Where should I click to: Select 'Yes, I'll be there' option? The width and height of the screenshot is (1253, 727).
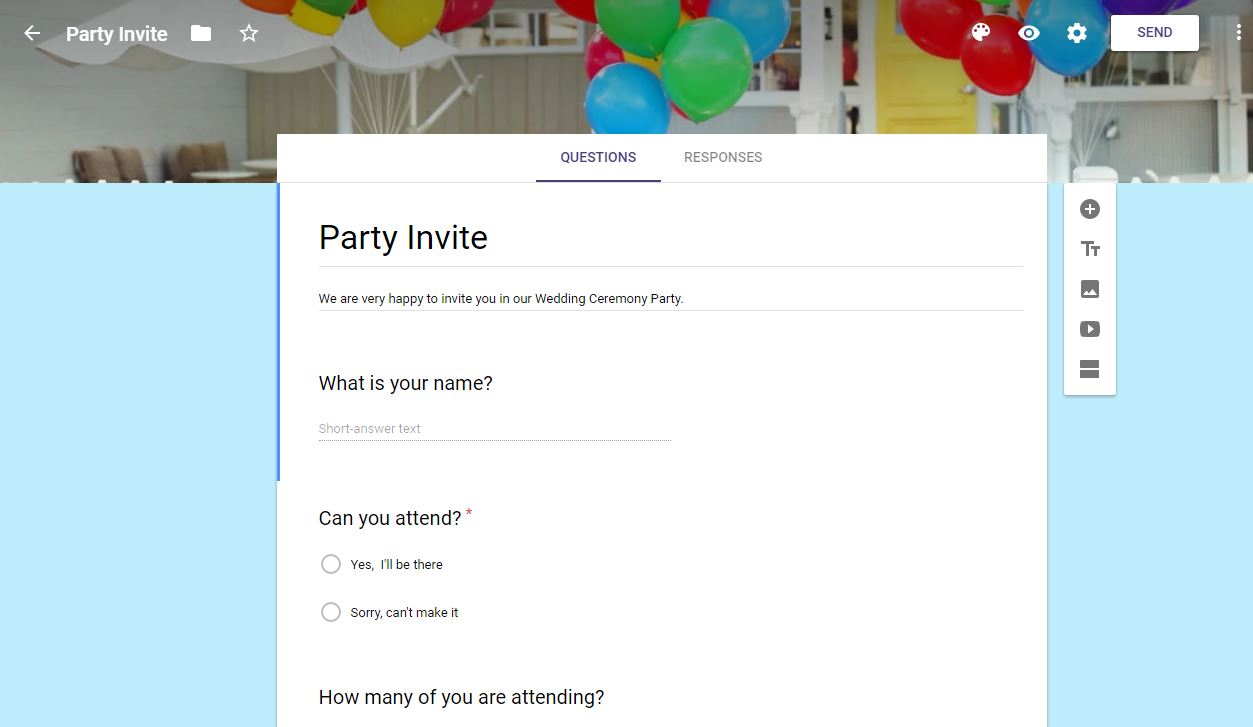point(331,564)
